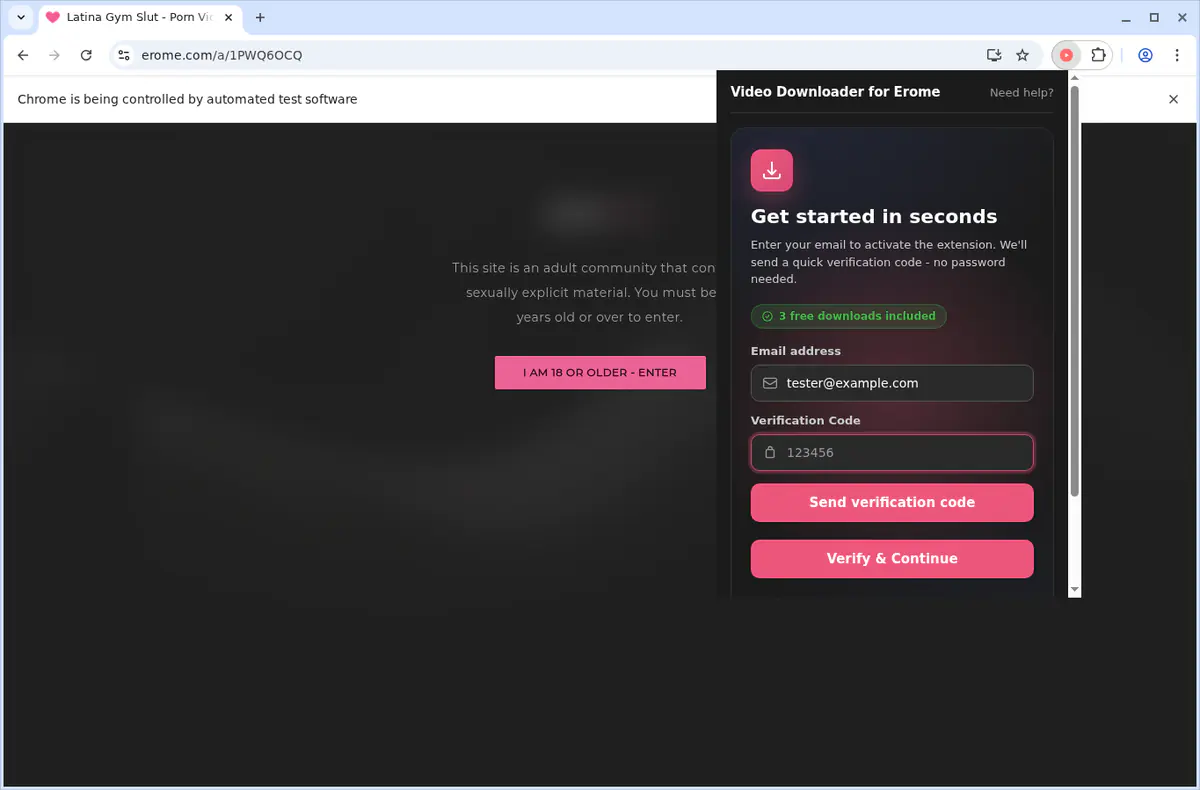Click the Get started in seconds heading

coord(874,216)
